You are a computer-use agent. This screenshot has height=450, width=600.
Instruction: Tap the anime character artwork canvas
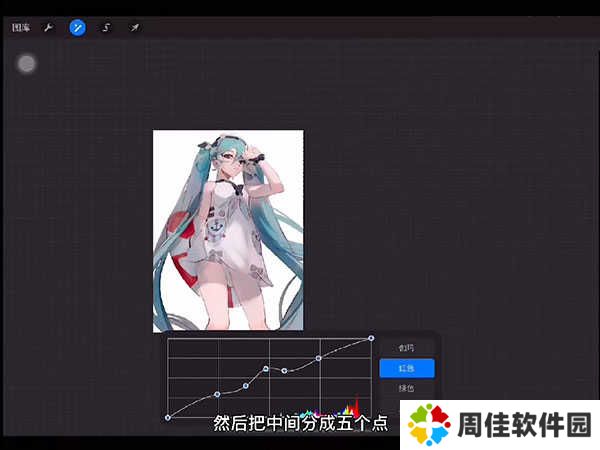point(228,230)
